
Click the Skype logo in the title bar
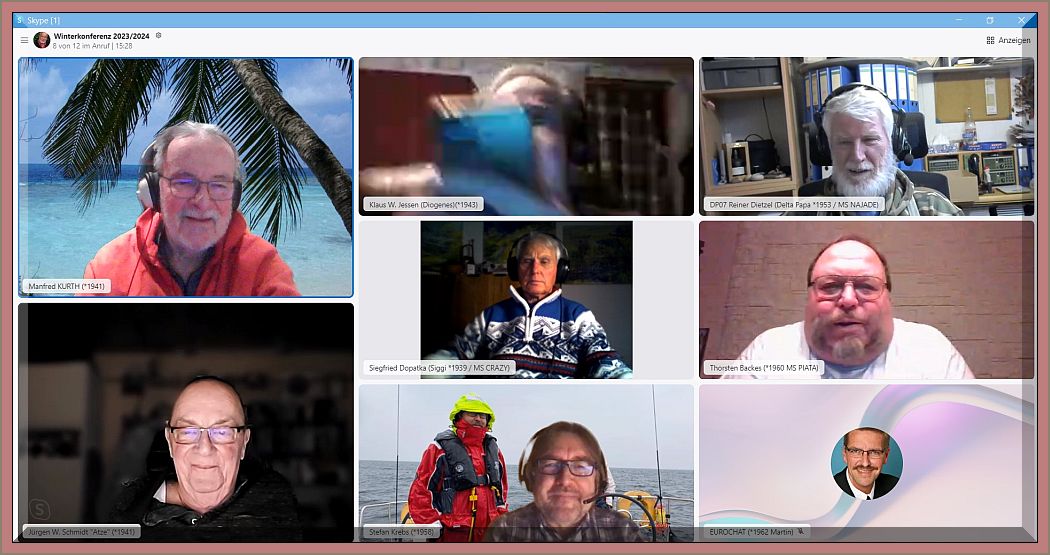[x=19, y=20]
